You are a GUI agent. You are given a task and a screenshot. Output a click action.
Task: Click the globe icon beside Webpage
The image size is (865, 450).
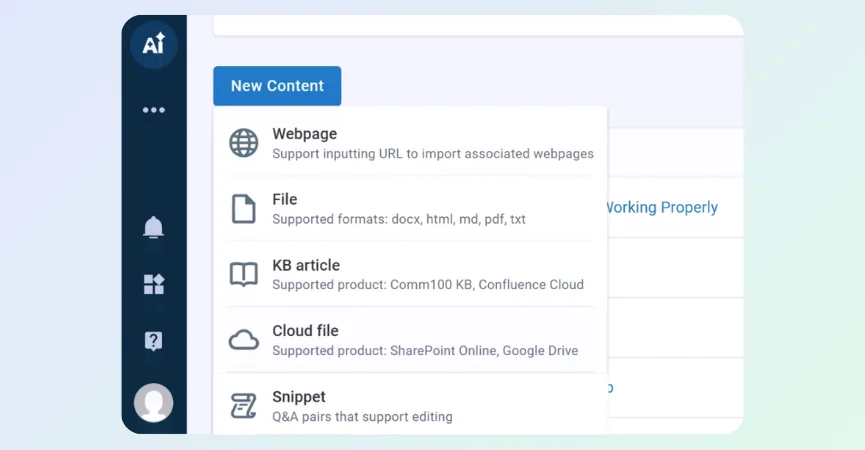243,143
